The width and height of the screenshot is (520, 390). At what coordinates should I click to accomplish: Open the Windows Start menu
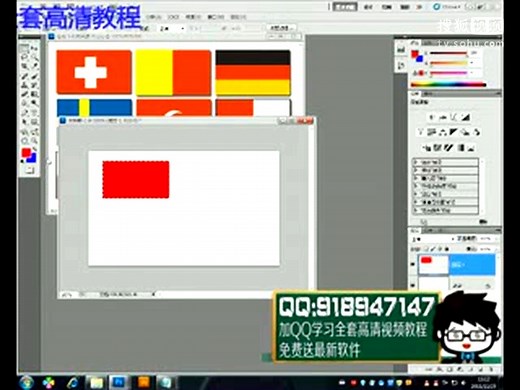27,382
